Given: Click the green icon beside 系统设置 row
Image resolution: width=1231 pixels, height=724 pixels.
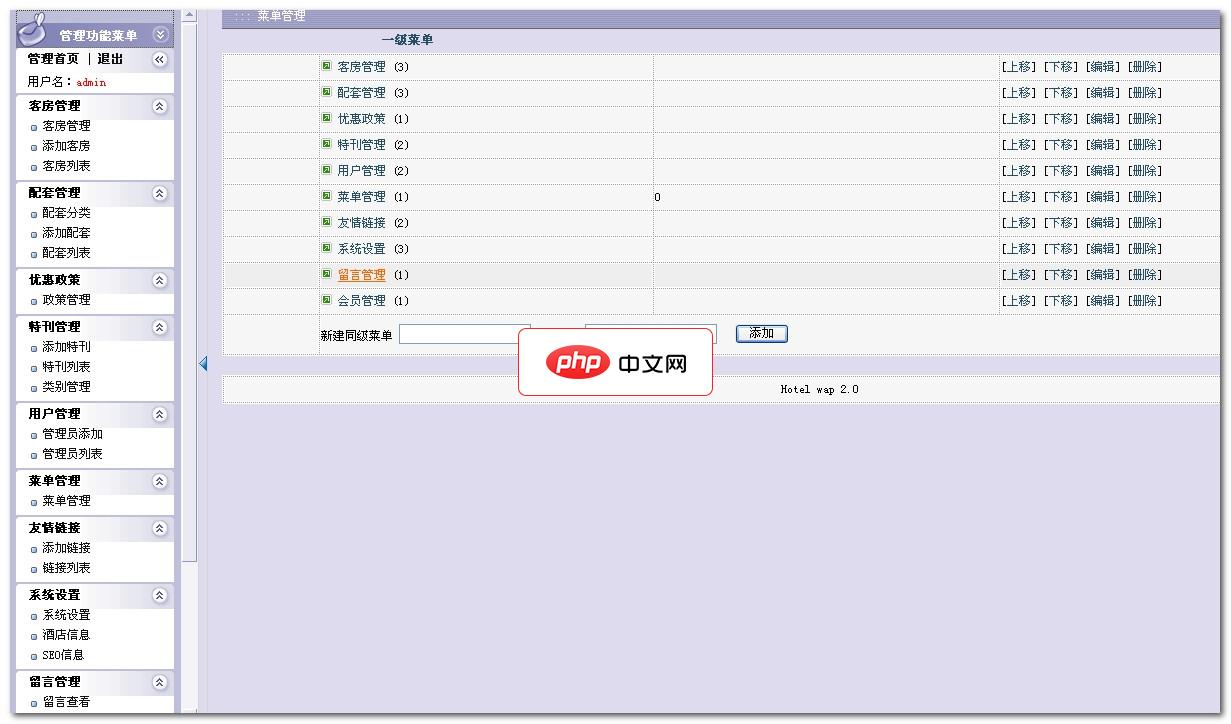Looking at the screenshot, I should pos(326,248).
